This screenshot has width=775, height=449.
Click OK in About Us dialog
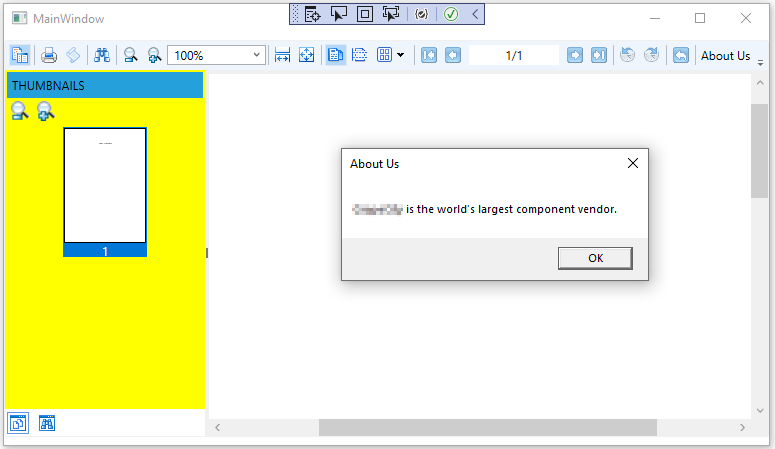point(595,258)
